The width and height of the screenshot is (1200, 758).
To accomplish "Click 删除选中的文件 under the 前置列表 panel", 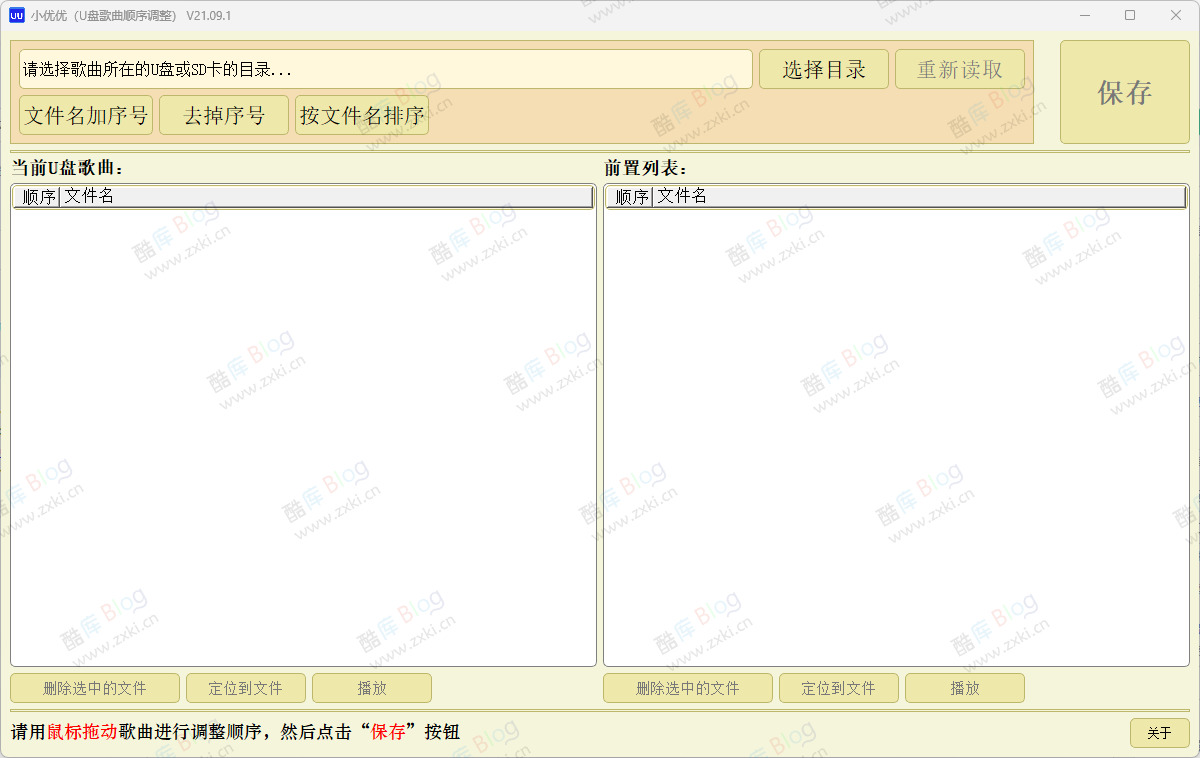I will 687,688.
